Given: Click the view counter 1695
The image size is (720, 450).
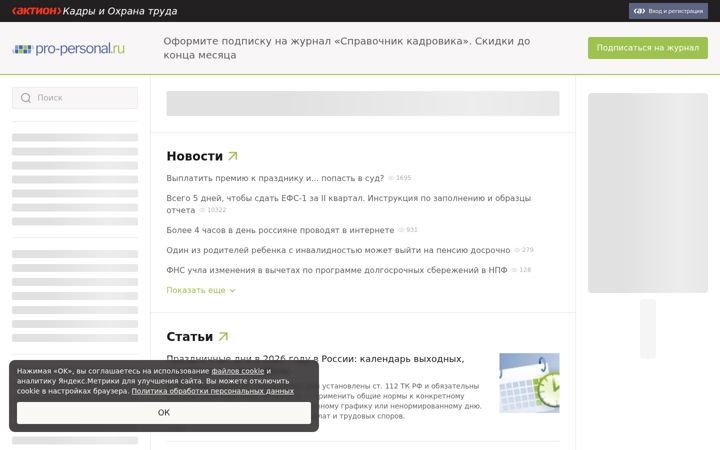Looking at the screenshot, I should pyautogui.click(x=400, y=178).
